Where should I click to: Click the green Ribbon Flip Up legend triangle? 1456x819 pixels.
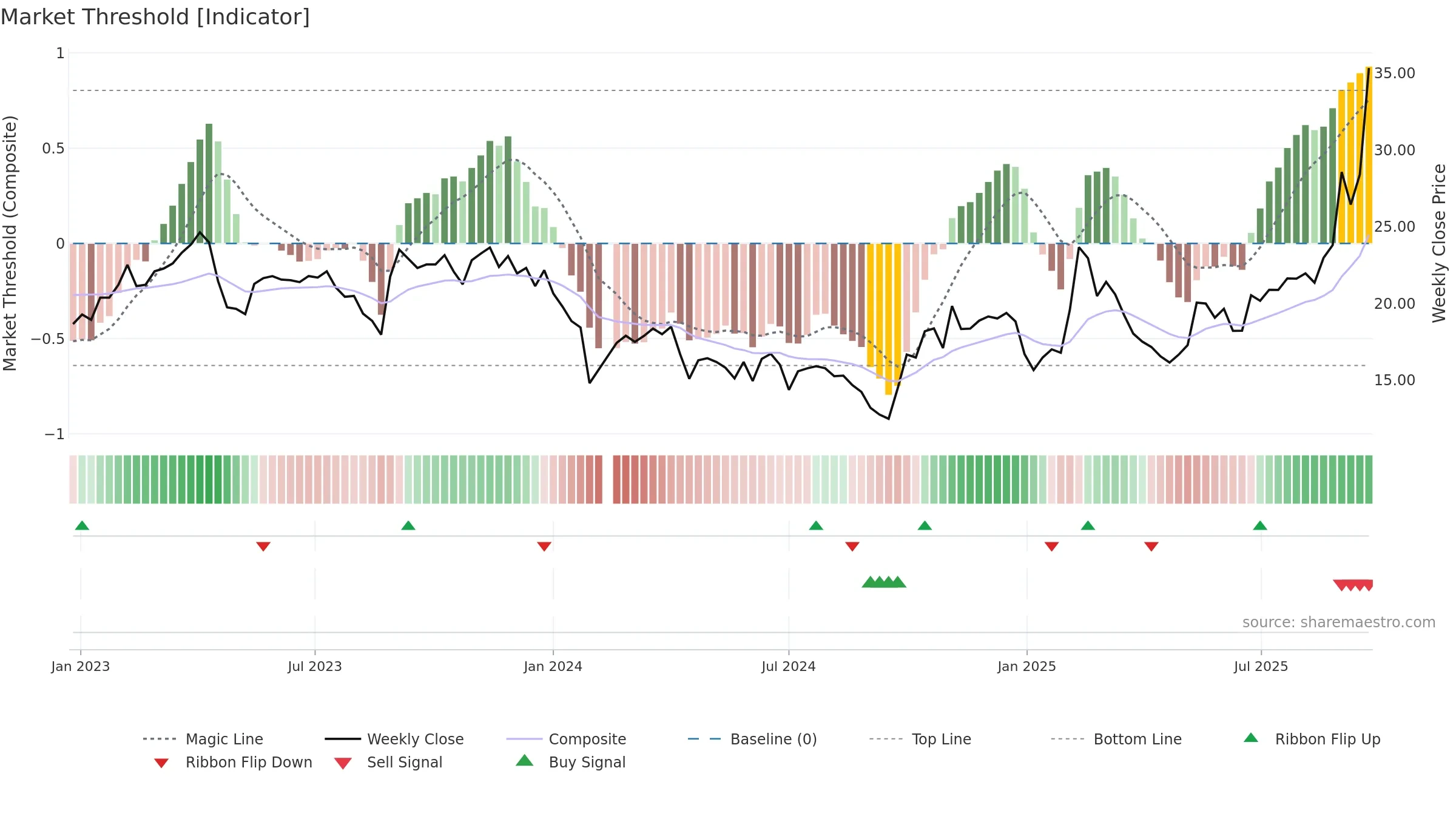(x=1251, y=738)
